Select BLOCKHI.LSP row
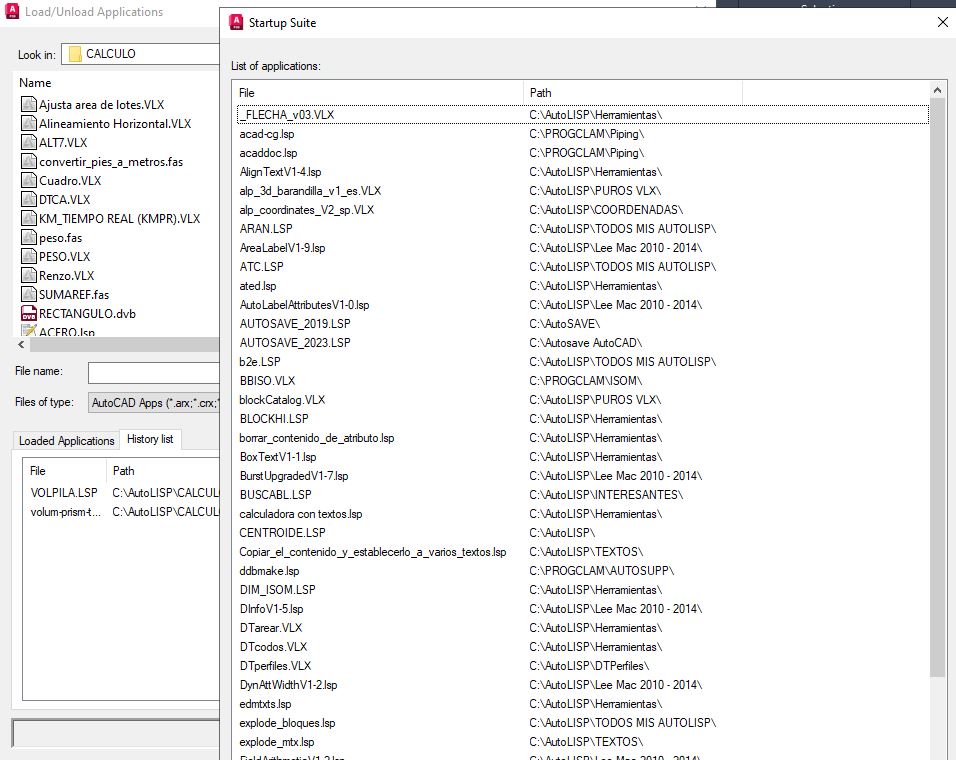This screenshot has width=956, height=760. click(582, 419)
